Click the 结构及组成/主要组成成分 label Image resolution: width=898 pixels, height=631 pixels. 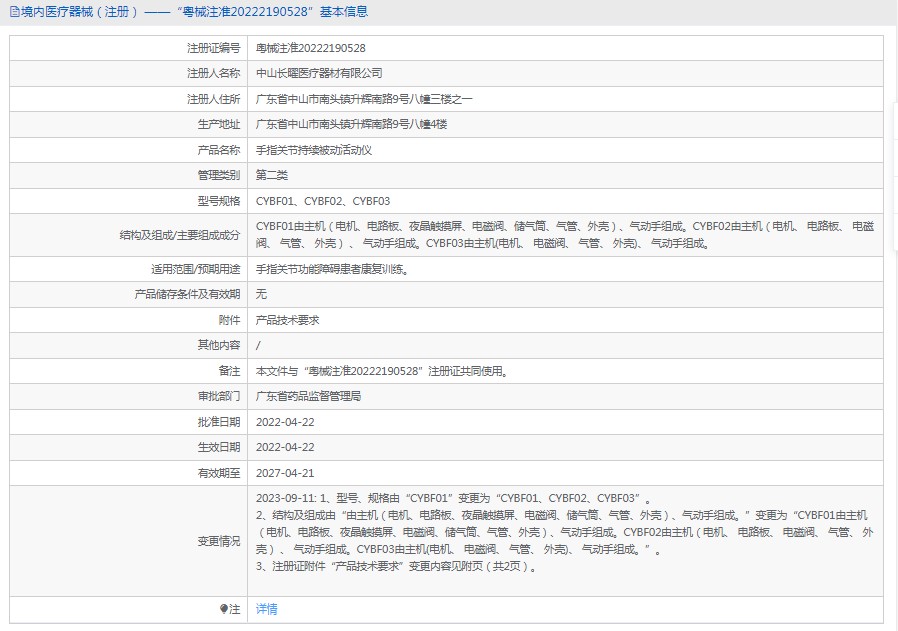pos(180,235)
